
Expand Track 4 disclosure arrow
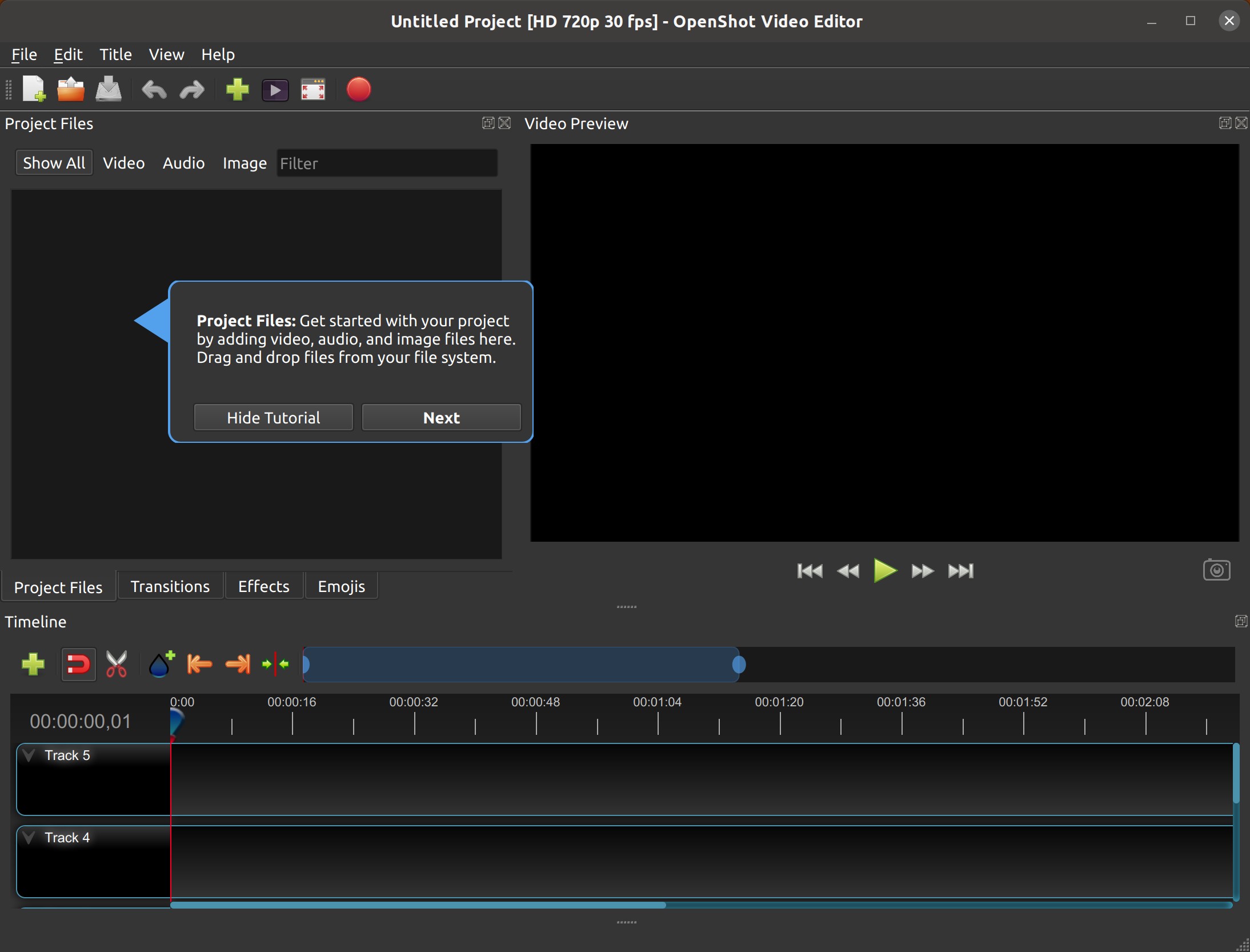pos(31,837)
